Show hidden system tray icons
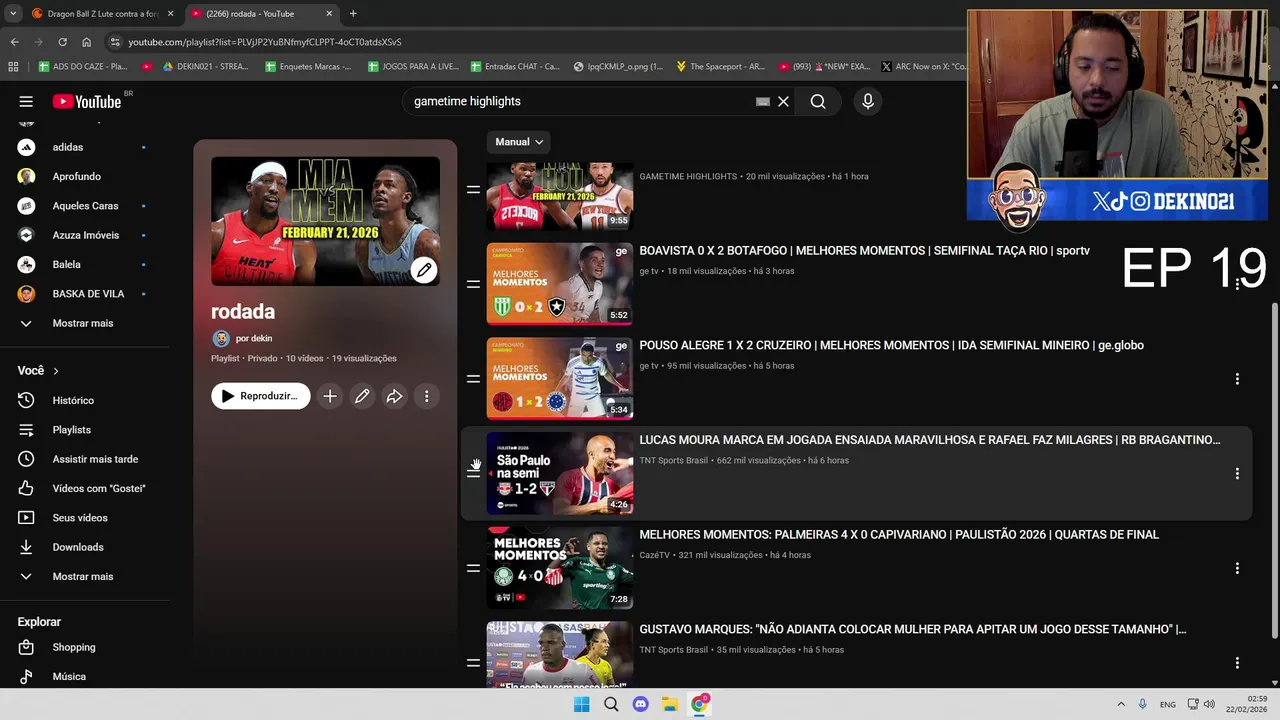This screenshot has height=720, width=1280. [1120, 704]
